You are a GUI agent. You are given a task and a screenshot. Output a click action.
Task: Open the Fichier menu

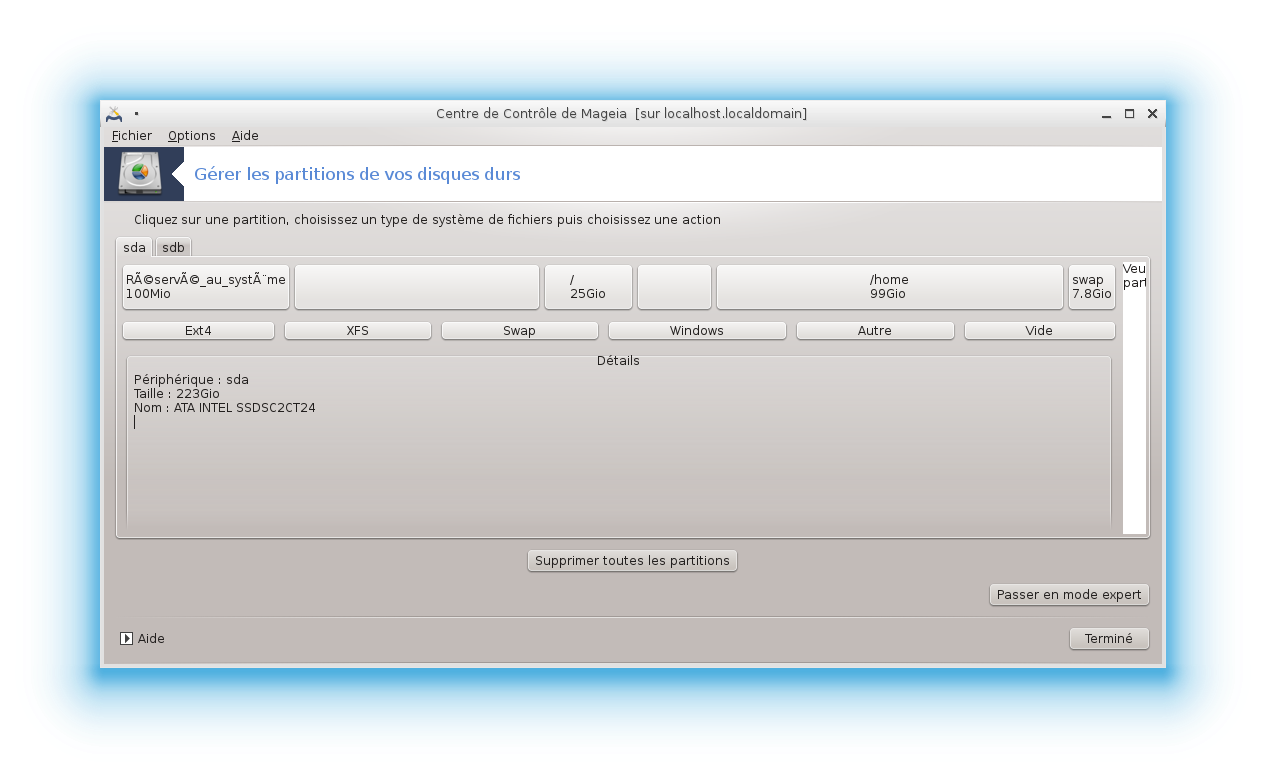132,136
